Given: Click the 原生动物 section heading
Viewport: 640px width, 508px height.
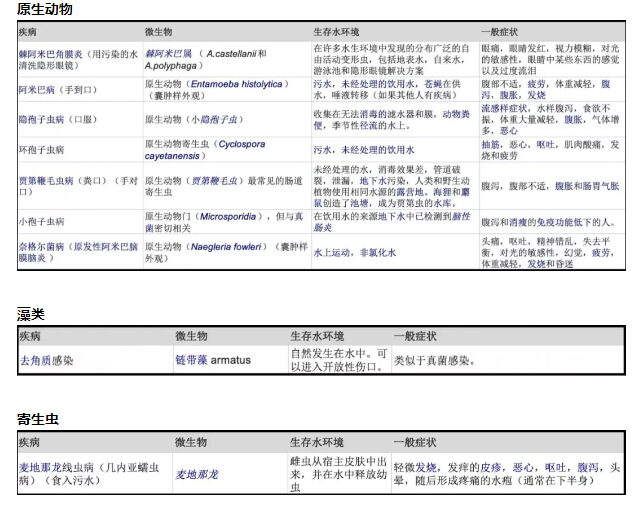Looking at the screenshot, I should [45, 10].
